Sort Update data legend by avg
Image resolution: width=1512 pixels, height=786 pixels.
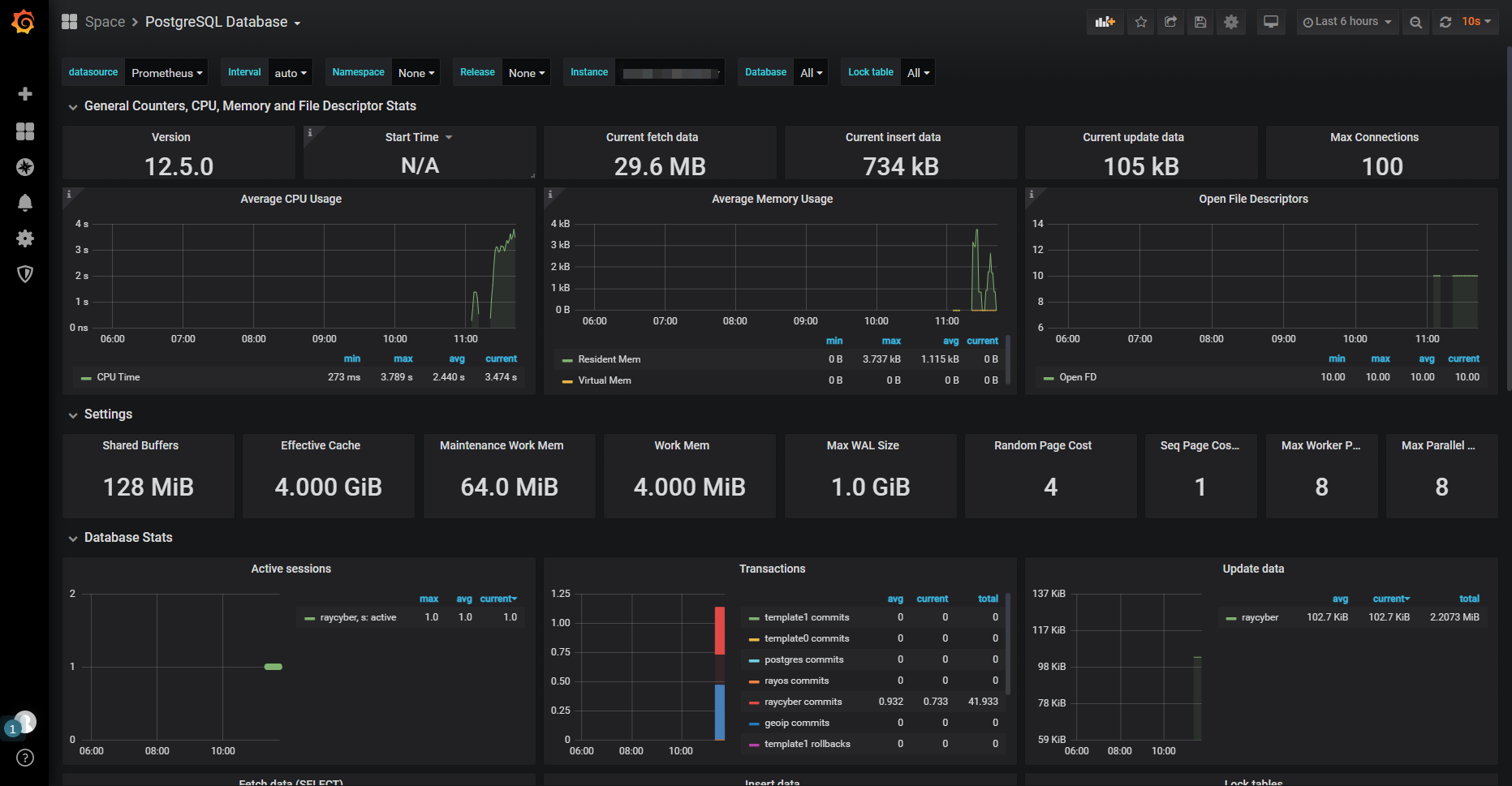pyautogui.click(x=1340, y=599)
